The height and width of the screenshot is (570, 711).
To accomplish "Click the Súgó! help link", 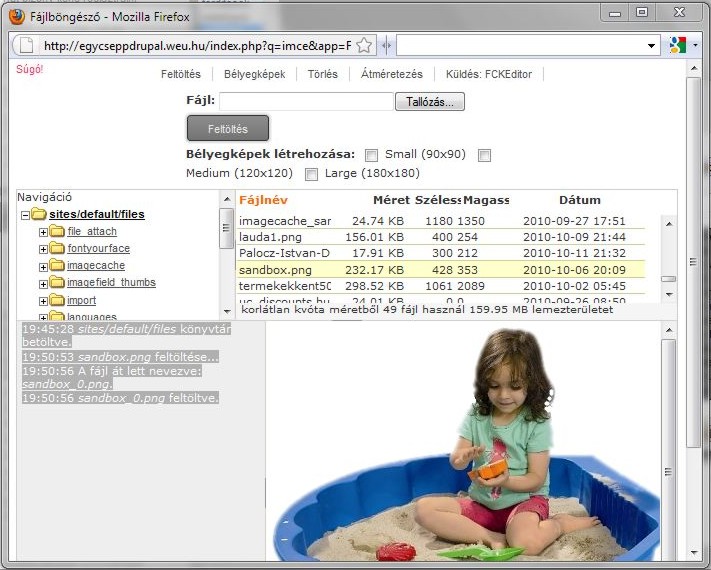I will pos(29,69).
